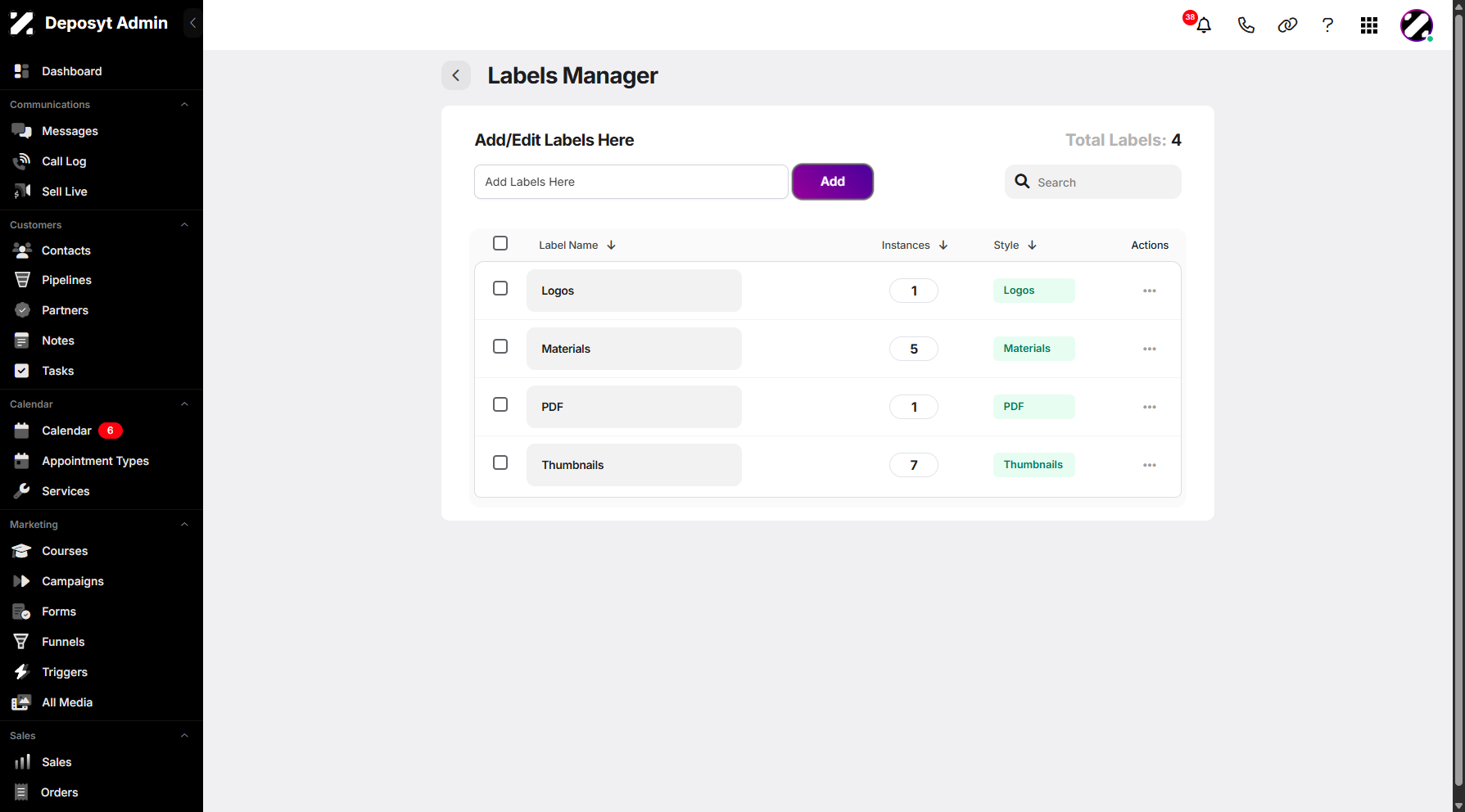Open PDF row actions menu

[1150, 407]
